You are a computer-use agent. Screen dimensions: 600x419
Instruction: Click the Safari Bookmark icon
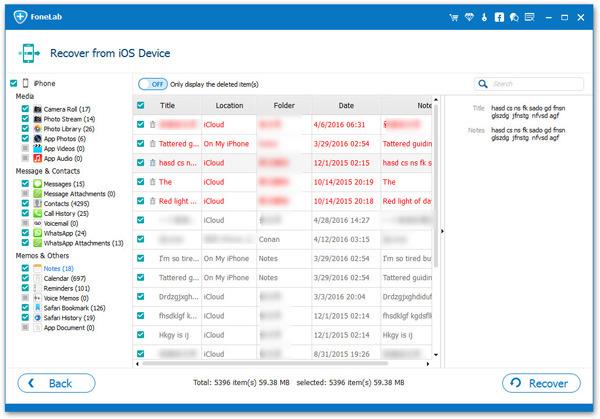point(38,308)
